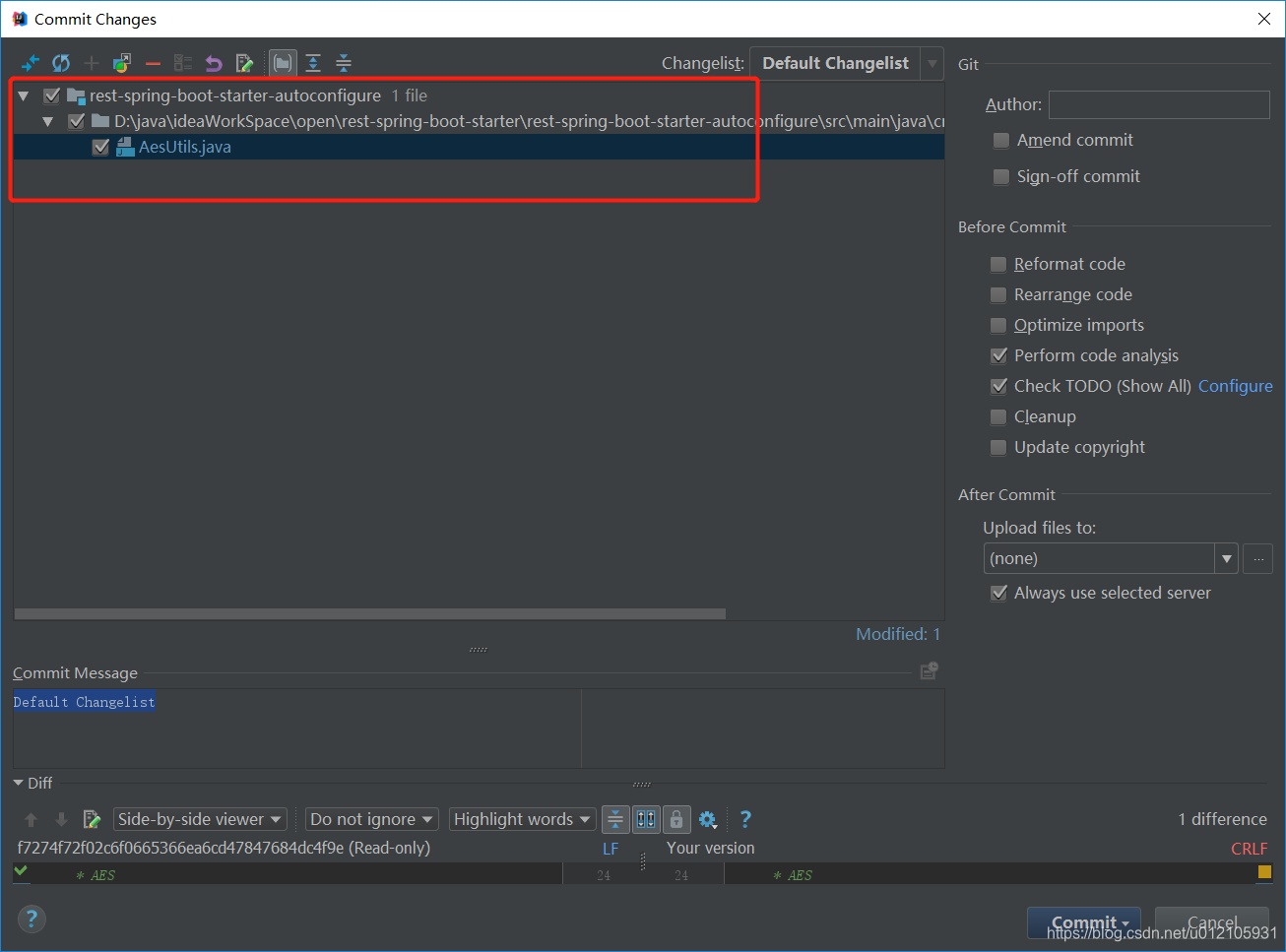The height and width of the screenshot is (952, 1286).
Task: Click the upload server browse button
Action: [1257, 558]
